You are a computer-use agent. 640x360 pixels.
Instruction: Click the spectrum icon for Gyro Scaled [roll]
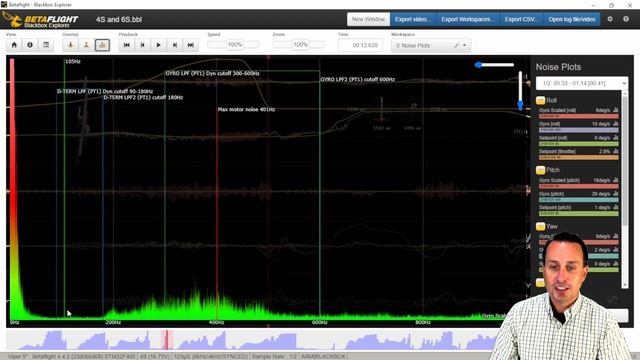pos(616,110)
